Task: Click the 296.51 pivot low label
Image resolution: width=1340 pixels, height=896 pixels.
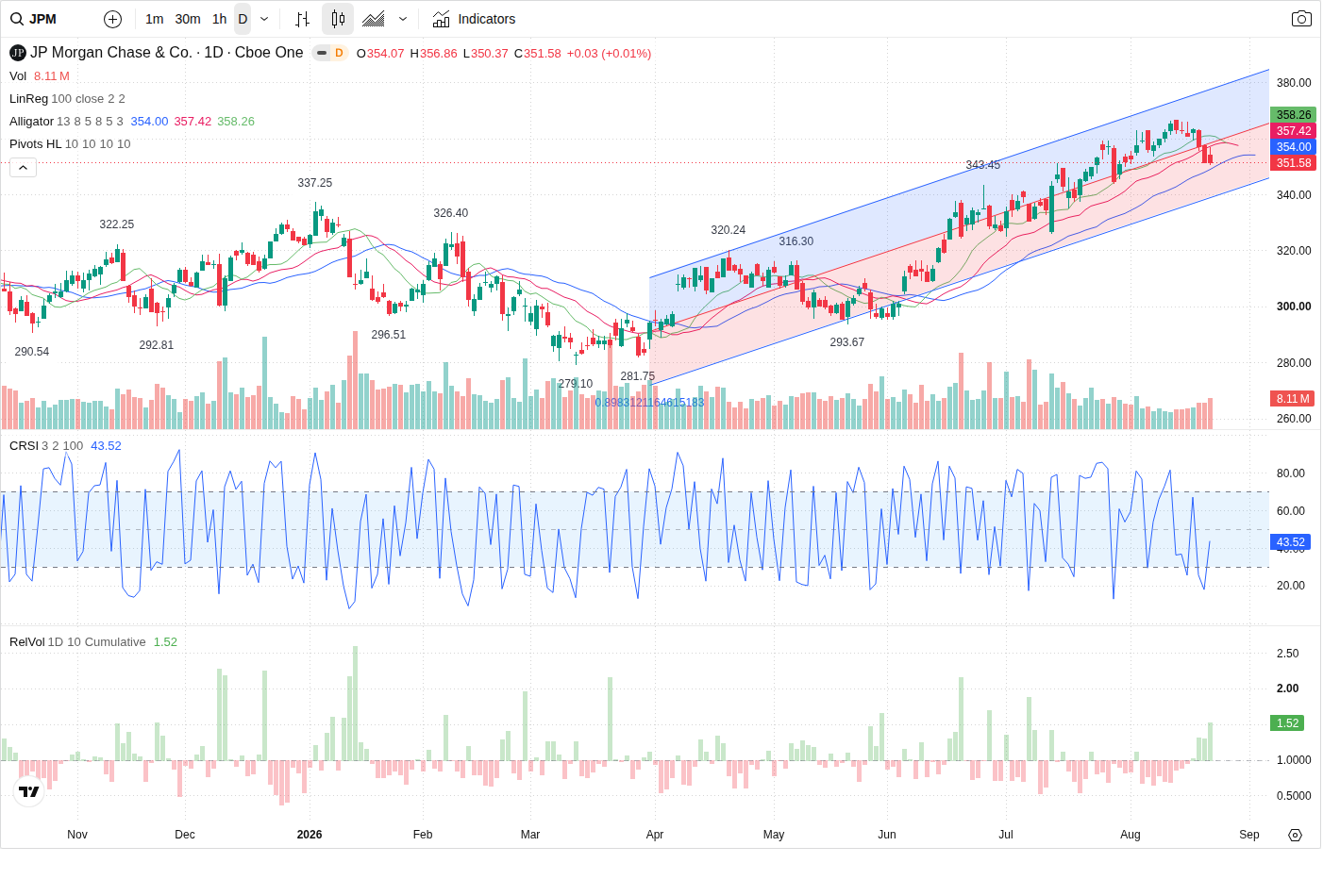Action: pos(389,335)
